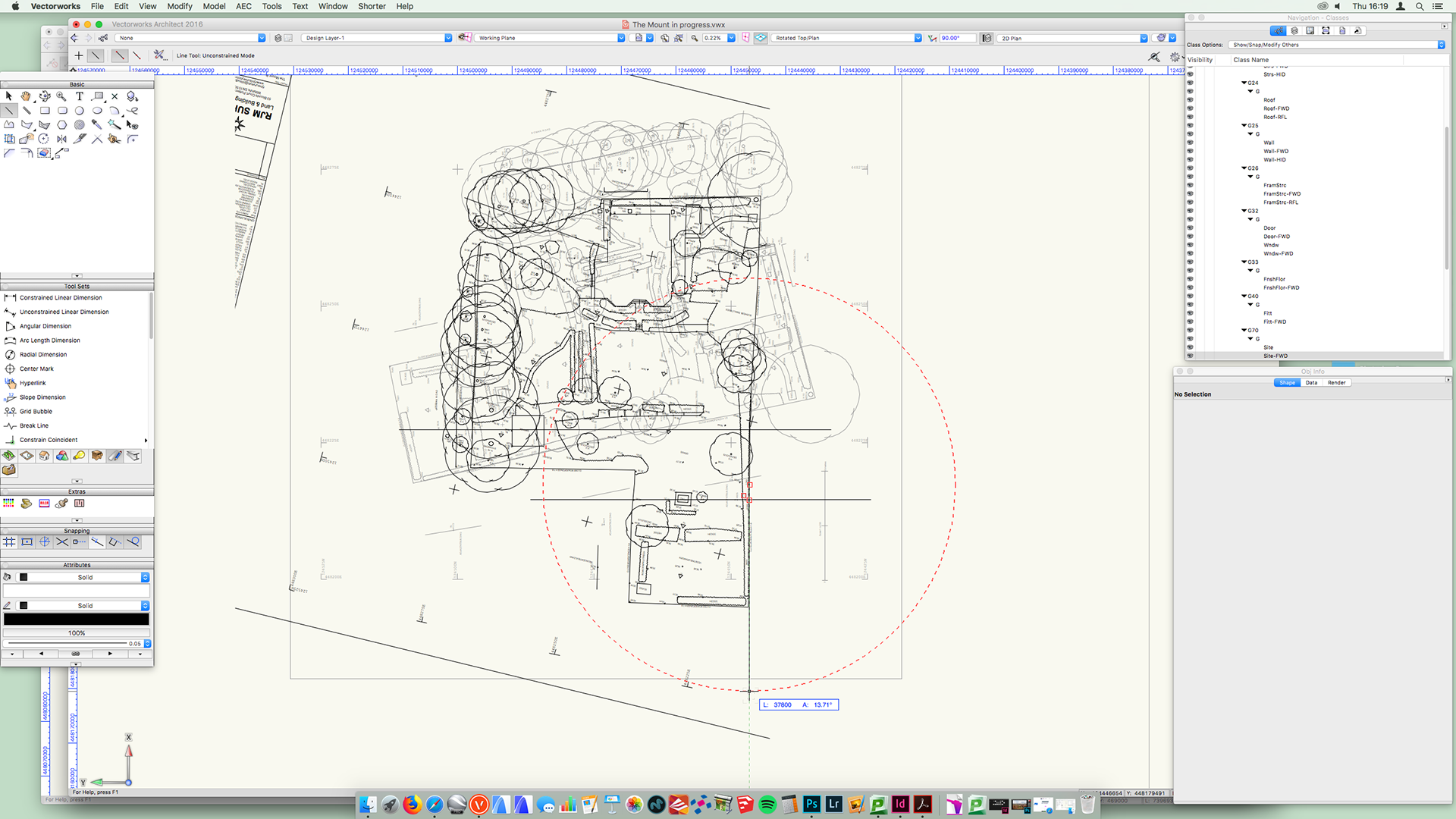Select the Rectangle tool

[x=44, y=111]
